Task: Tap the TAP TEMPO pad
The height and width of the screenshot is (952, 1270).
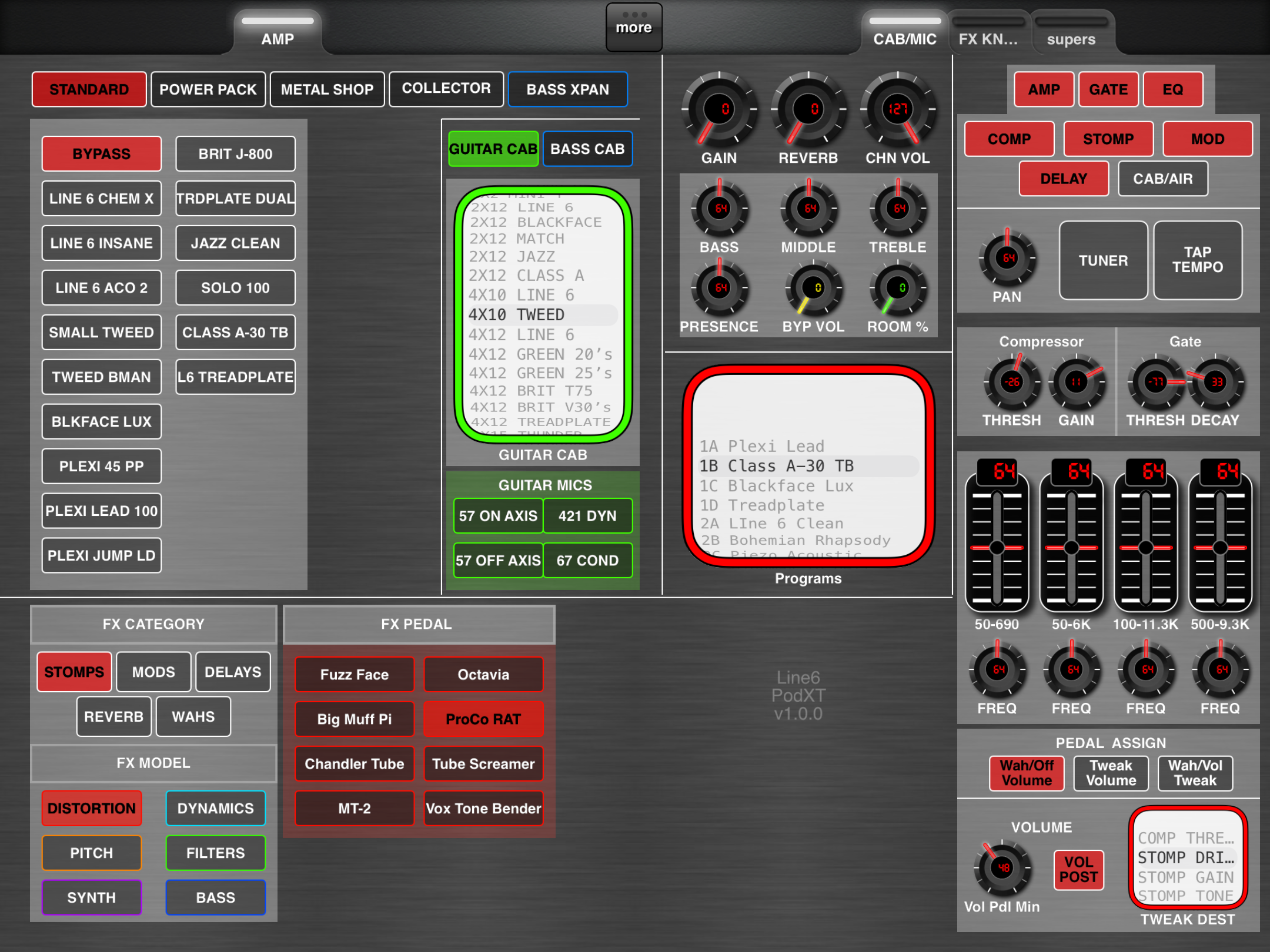Action: click(x=1198, y=260)
